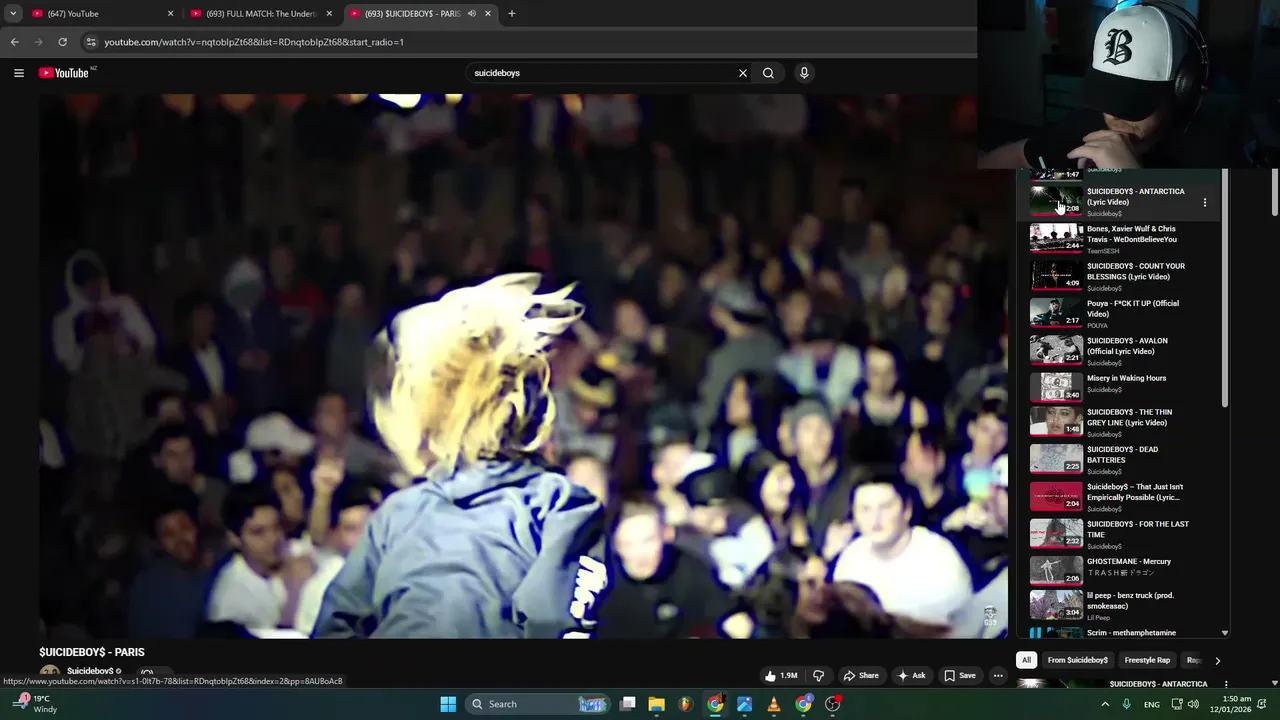Reload the current page
This screenshot has width=1280, height=720.
coord(62,42)
